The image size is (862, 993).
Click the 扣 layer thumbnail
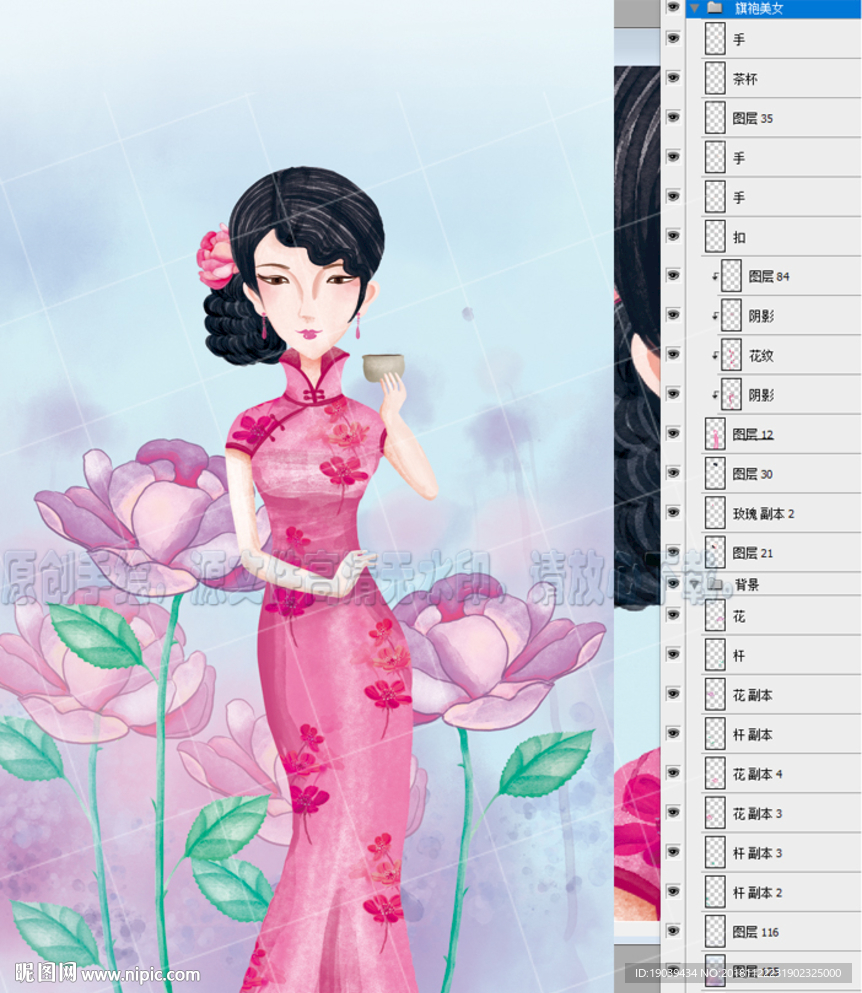tap(715, 236)
